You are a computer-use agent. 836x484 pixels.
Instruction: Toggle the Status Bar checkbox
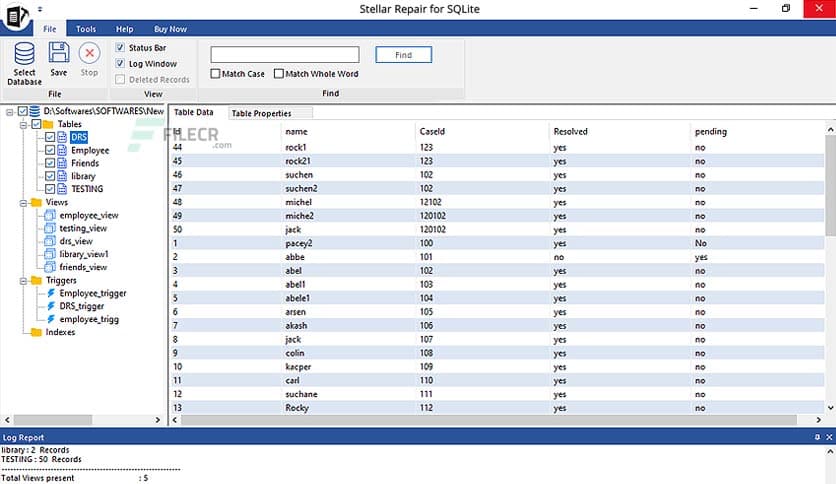pyautogui.click(x=120, y=47)
